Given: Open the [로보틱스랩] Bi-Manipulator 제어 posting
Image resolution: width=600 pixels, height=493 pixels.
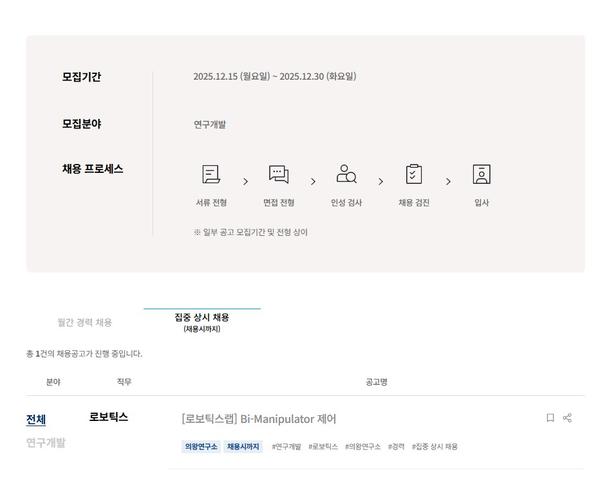Looking at the screenshot, I should 259,419.
